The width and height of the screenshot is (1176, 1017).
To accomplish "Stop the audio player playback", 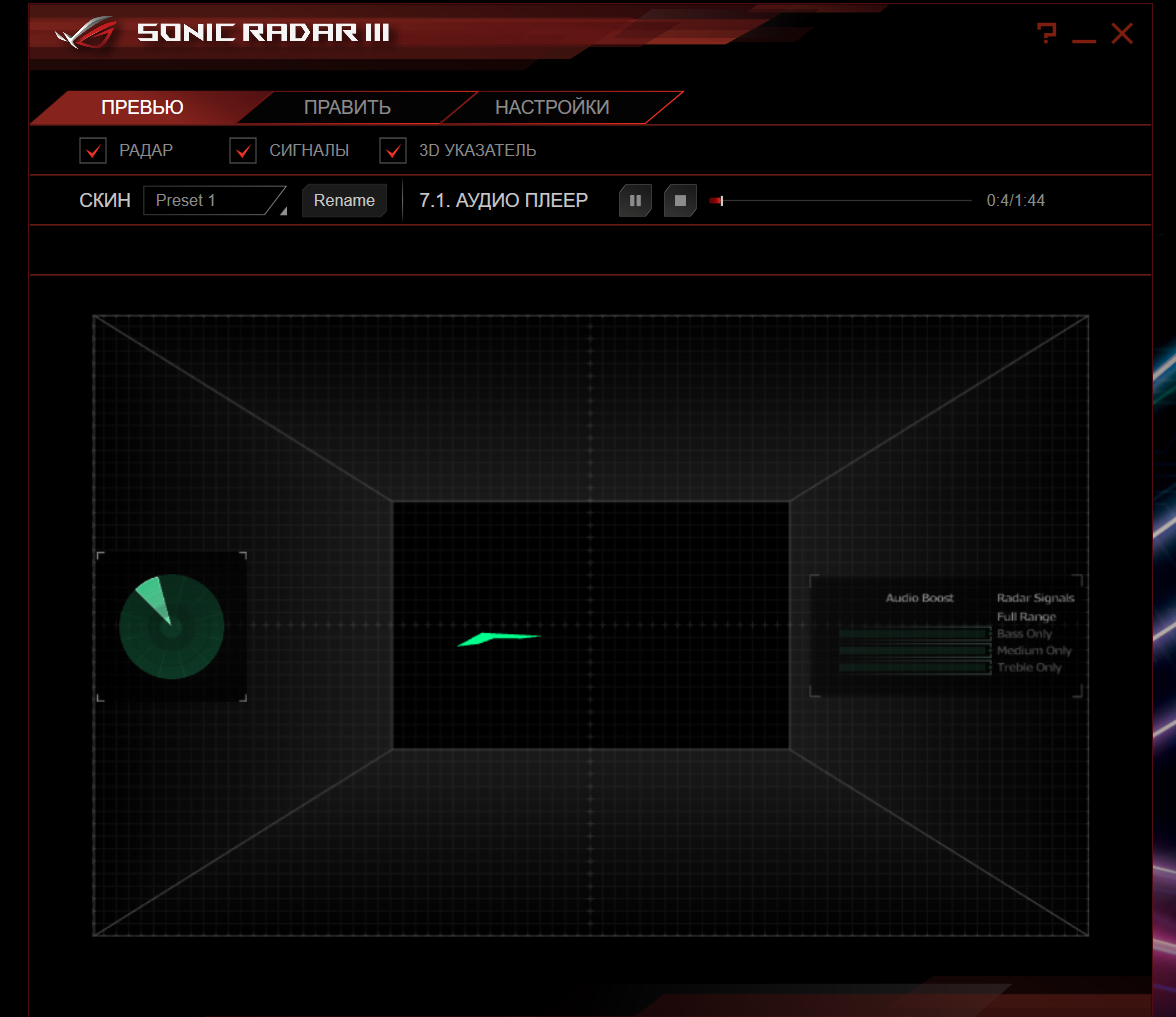I will pyautogui.click(x=680, y=201).
